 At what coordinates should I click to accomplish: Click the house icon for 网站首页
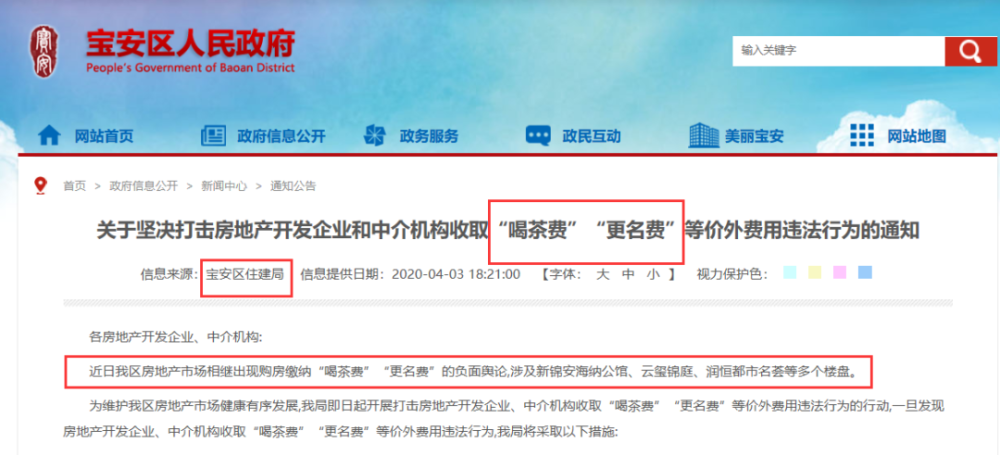(x=49, y=135)
